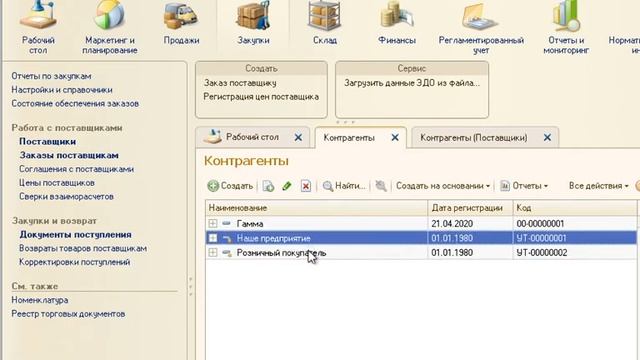Click Заказ поставщику in Создать panel

point(240,83)
